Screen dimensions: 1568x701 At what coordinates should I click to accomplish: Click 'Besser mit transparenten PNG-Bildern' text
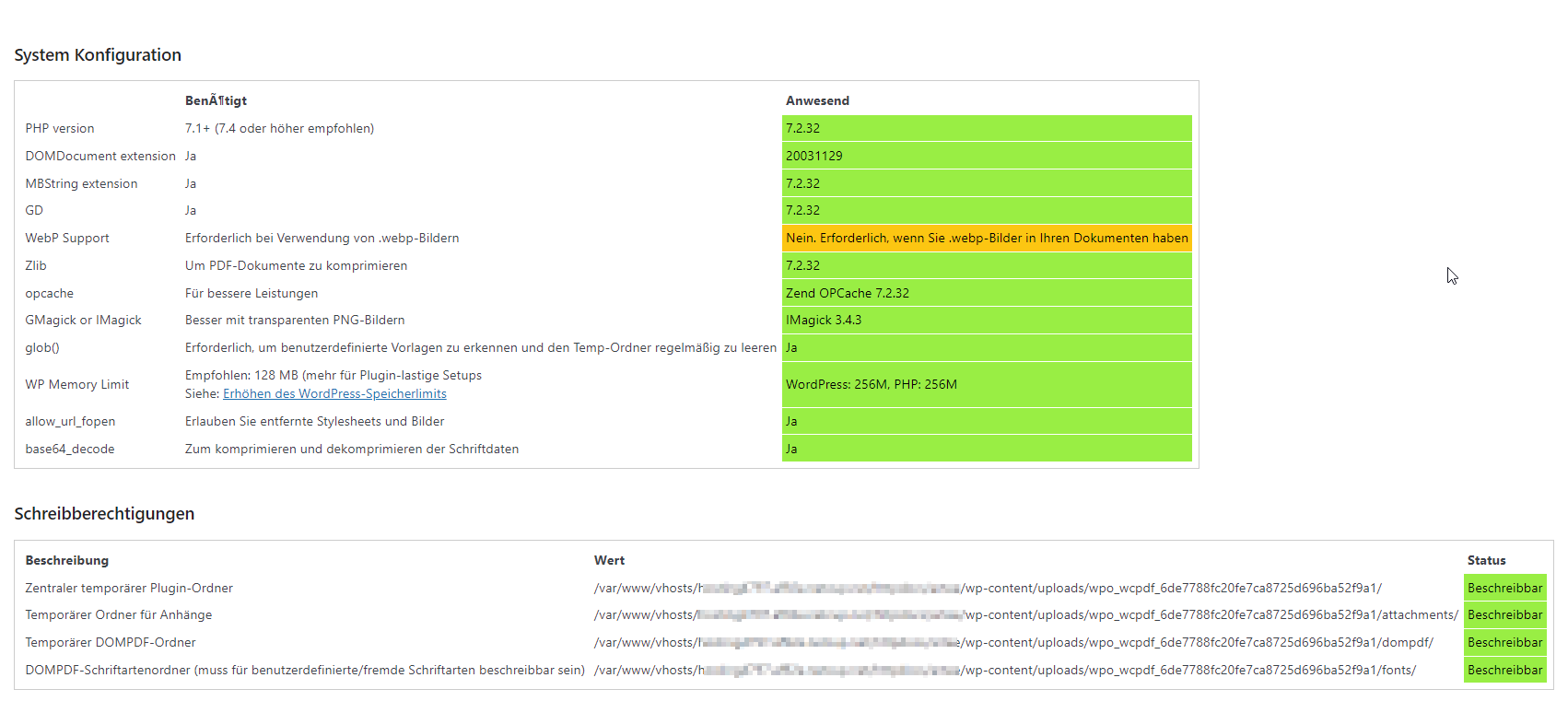pyautogui.click(x=295, y=320)
